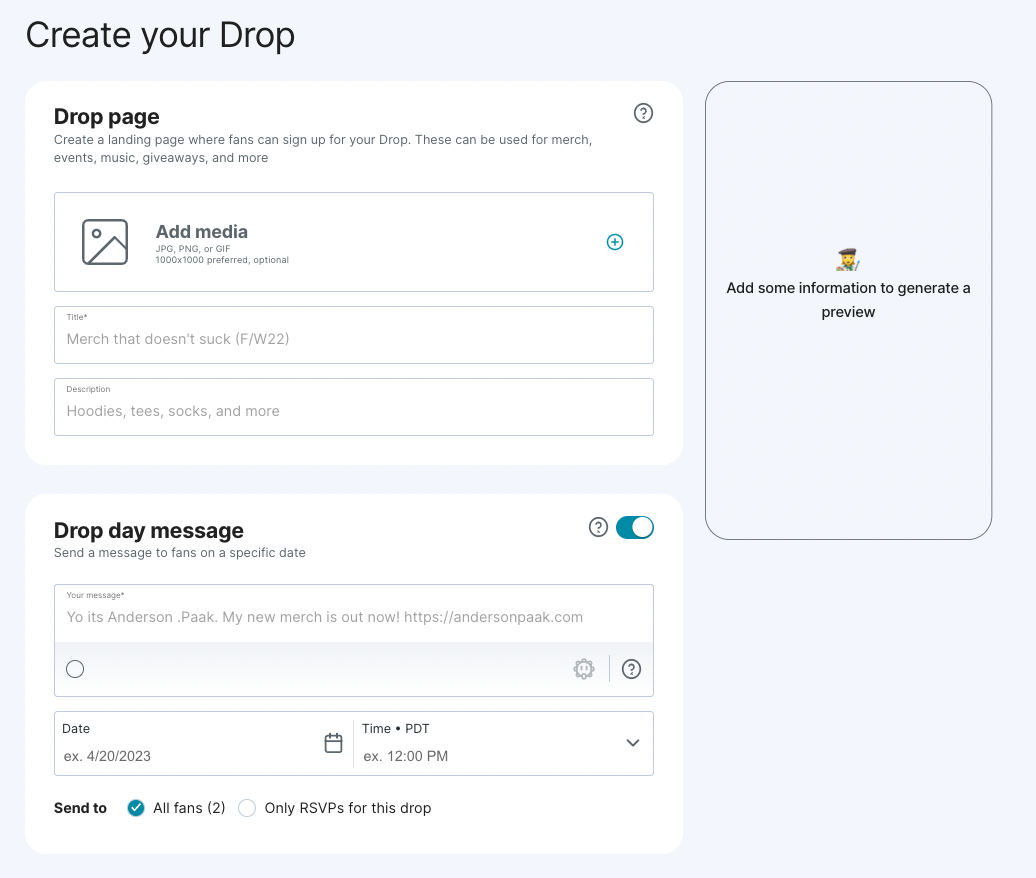
Task: Open the Time PDT dropdown chevron
Action: tap(632, 743)
